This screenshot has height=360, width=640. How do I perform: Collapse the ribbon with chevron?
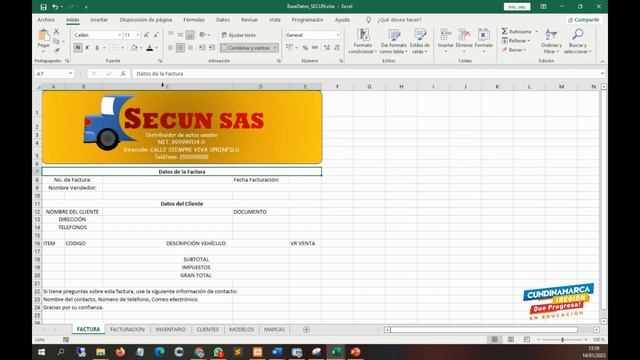tap(602, 61)
